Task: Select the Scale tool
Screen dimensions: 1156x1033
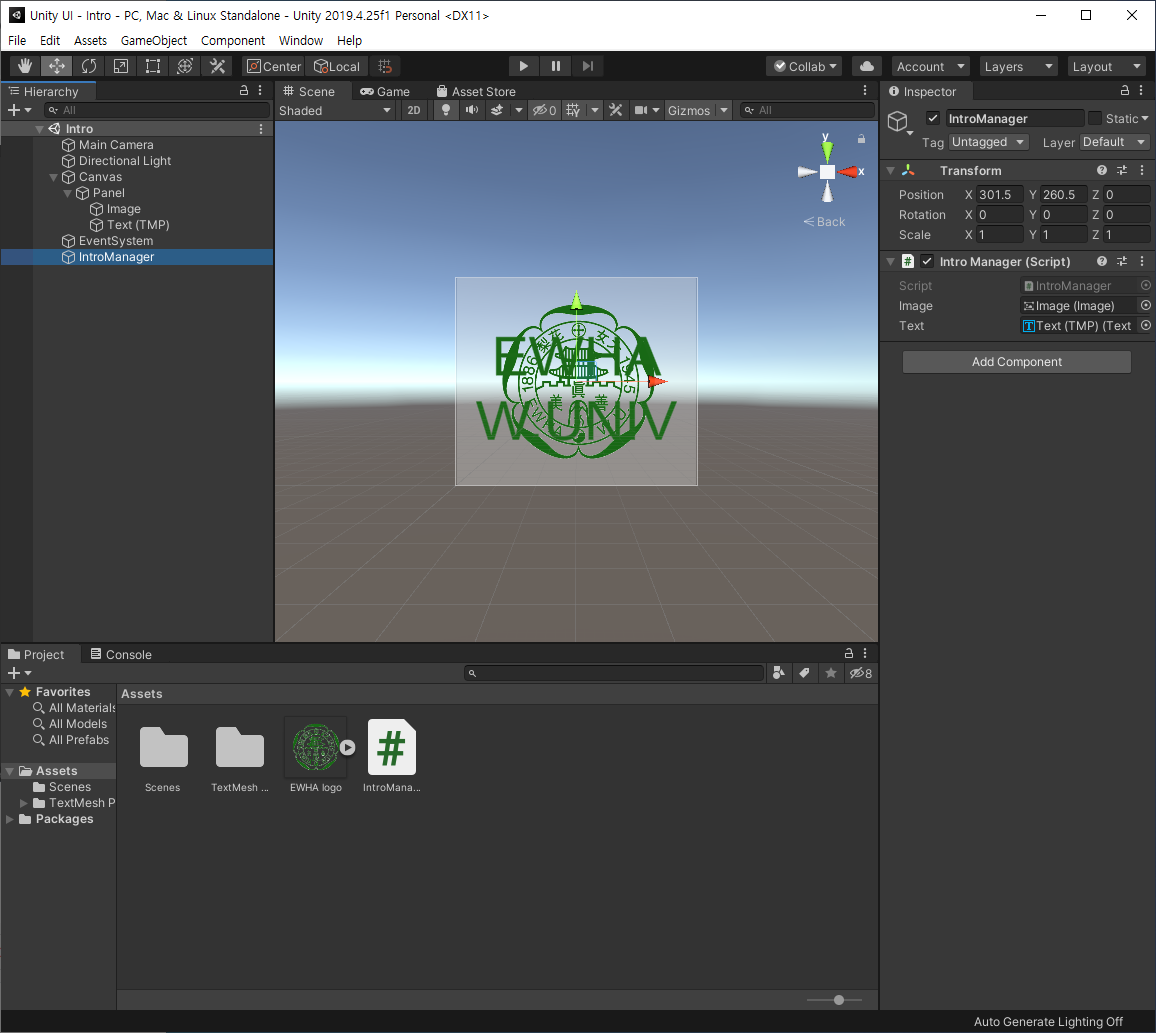Action: (x=121, y=66)
